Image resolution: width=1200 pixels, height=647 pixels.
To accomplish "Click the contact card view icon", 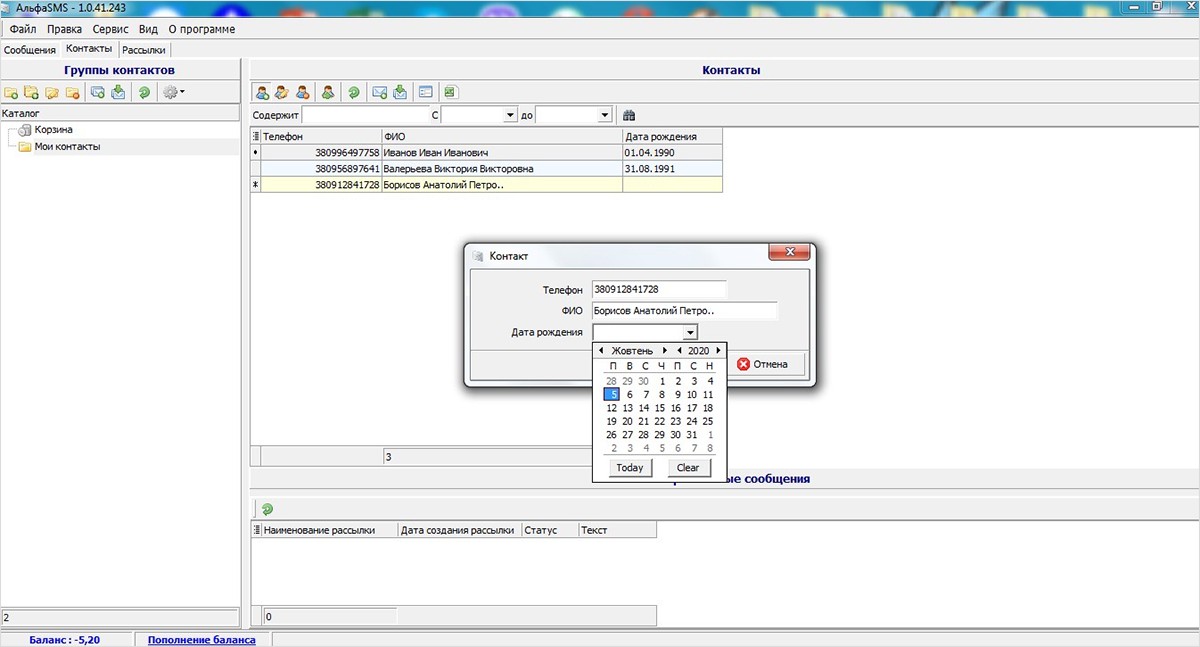I will [x=426, y=93].
